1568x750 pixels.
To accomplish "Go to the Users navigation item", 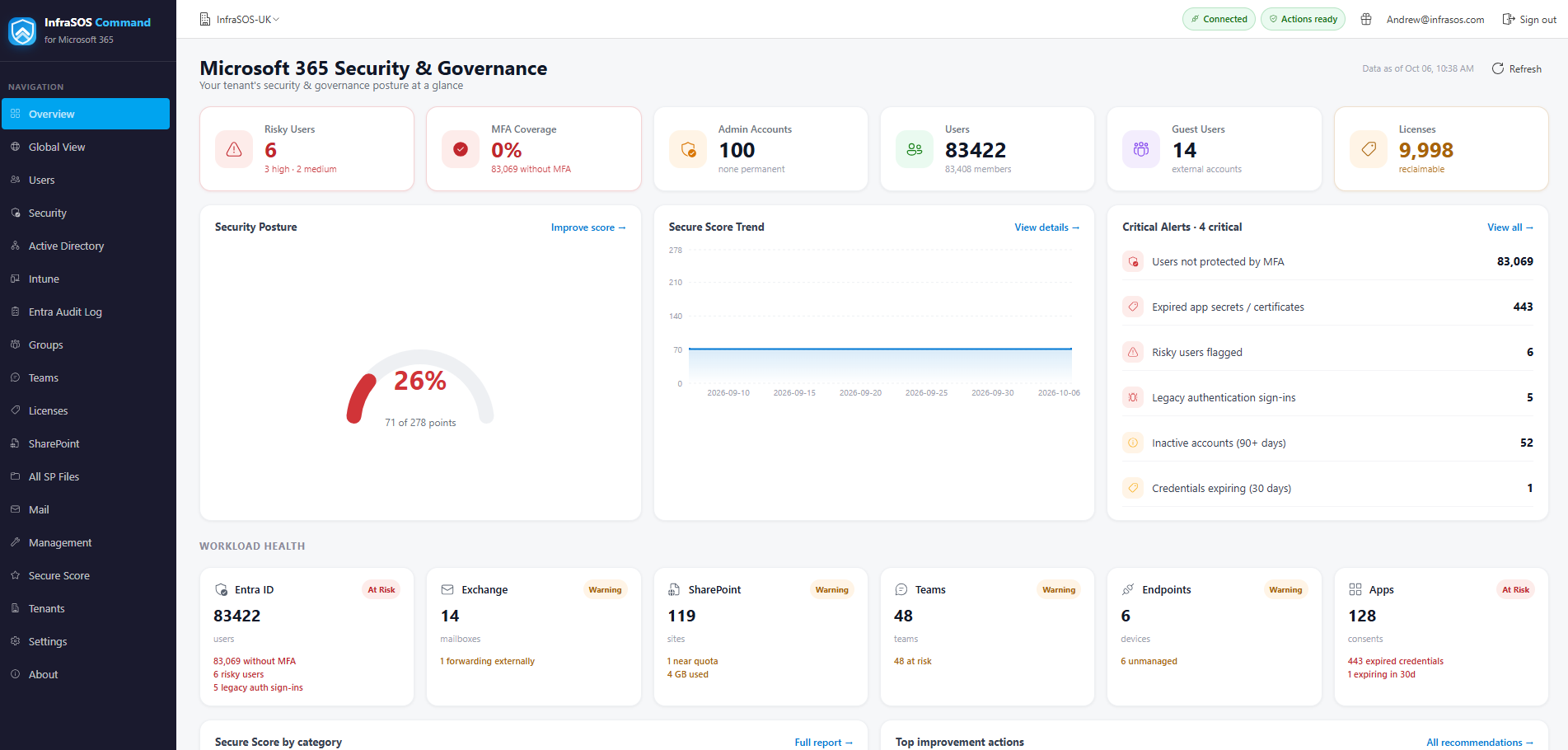I will tap(86, 180).
